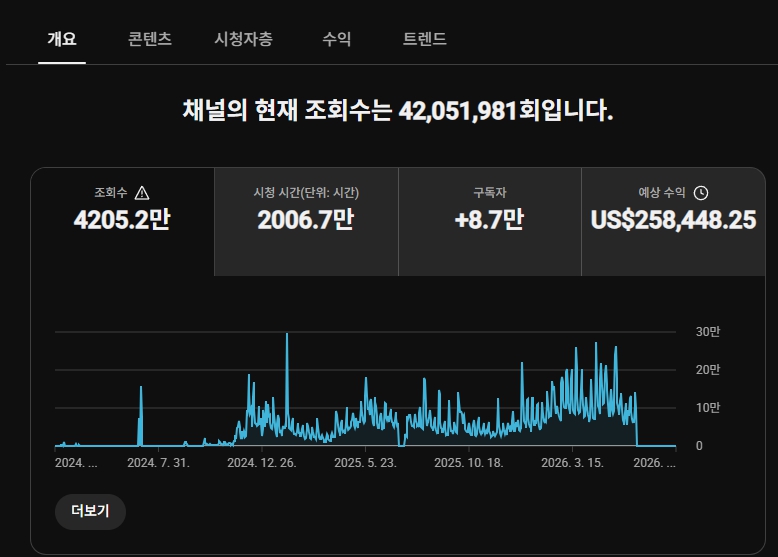
Task: Go to the 트렌드 tab
Action: (425, 39)
